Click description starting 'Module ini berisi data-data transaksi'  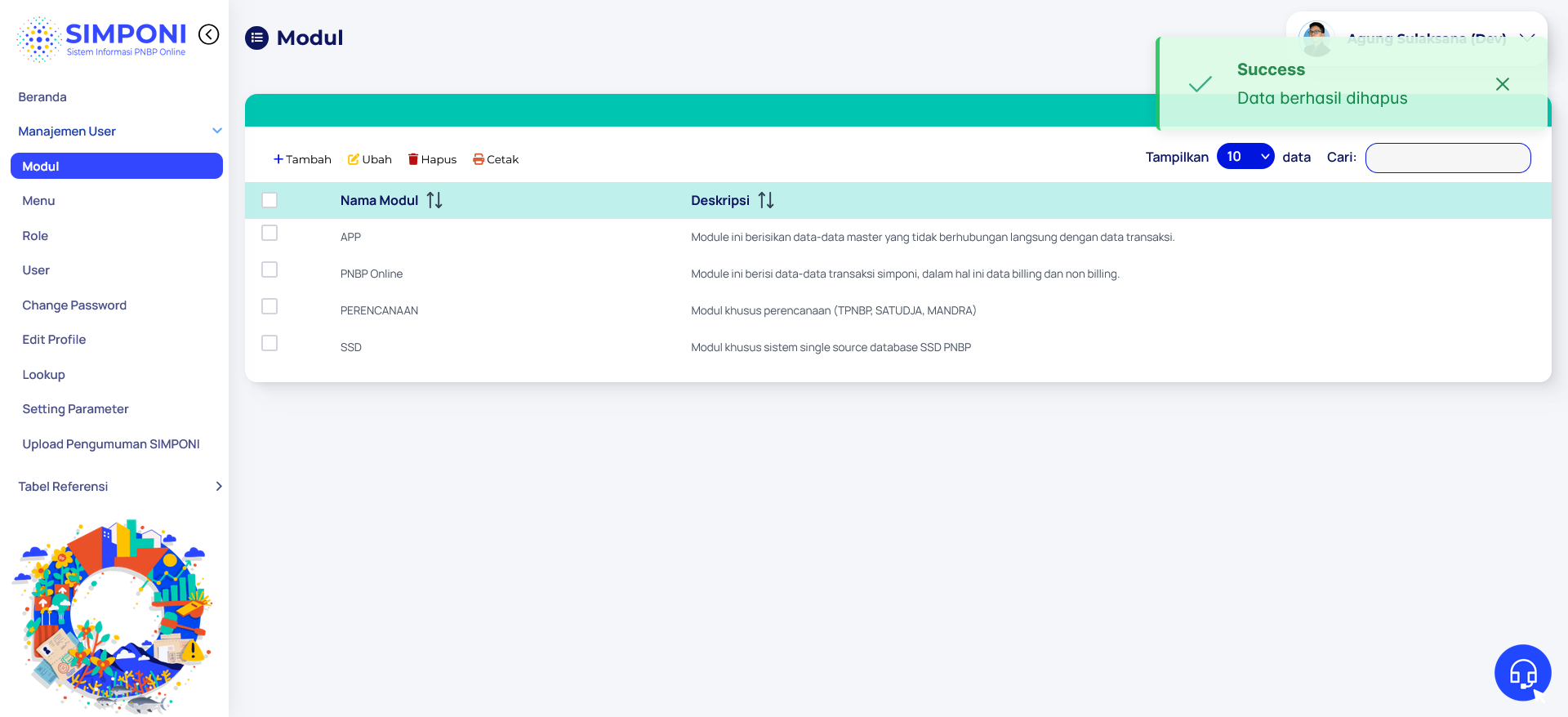click(x=905, y=274)
